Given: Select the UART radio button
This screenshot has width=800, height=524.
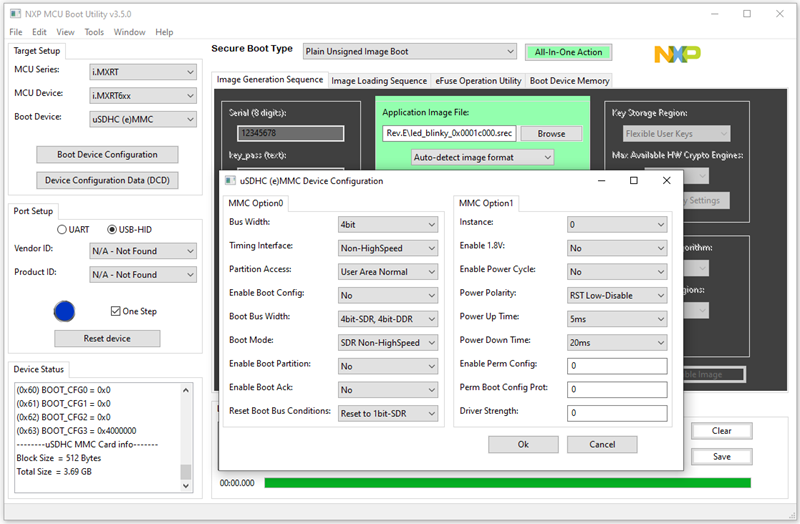Looking at the screenshot, I should pos(62,230).
